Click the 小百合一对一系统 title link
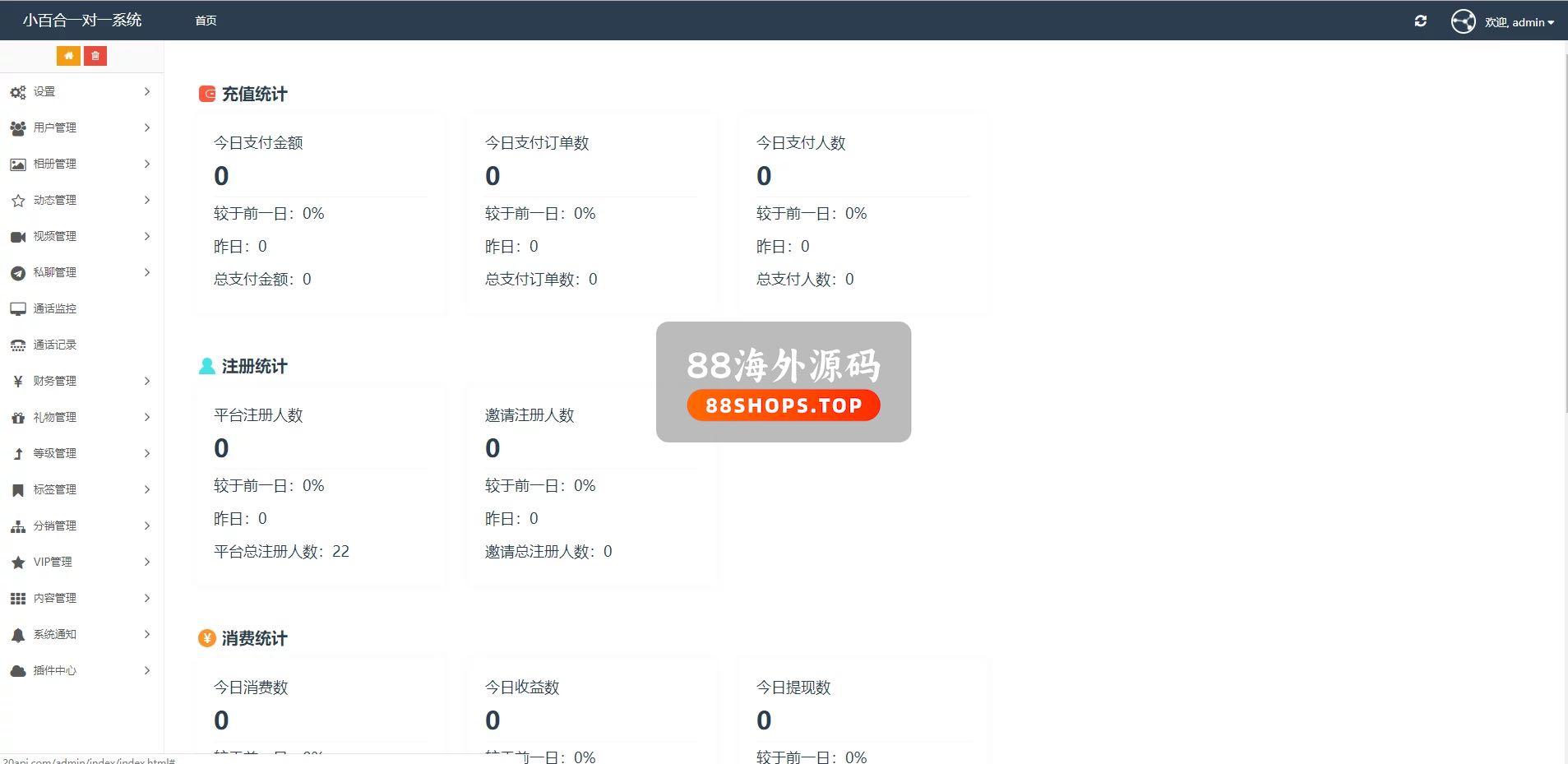Screen dimensions: 1568x764 [82, 21]
